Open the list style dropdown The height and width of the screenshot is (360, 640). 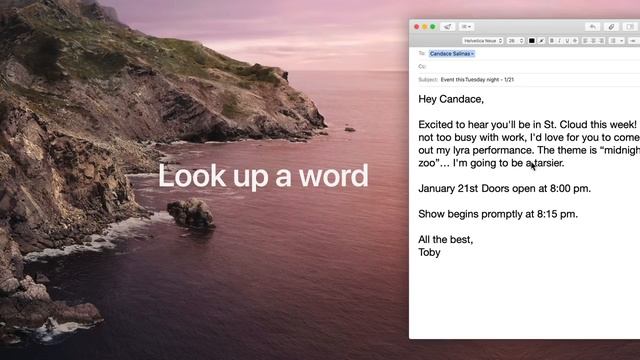pyautogui.click(x=616, y=41)
